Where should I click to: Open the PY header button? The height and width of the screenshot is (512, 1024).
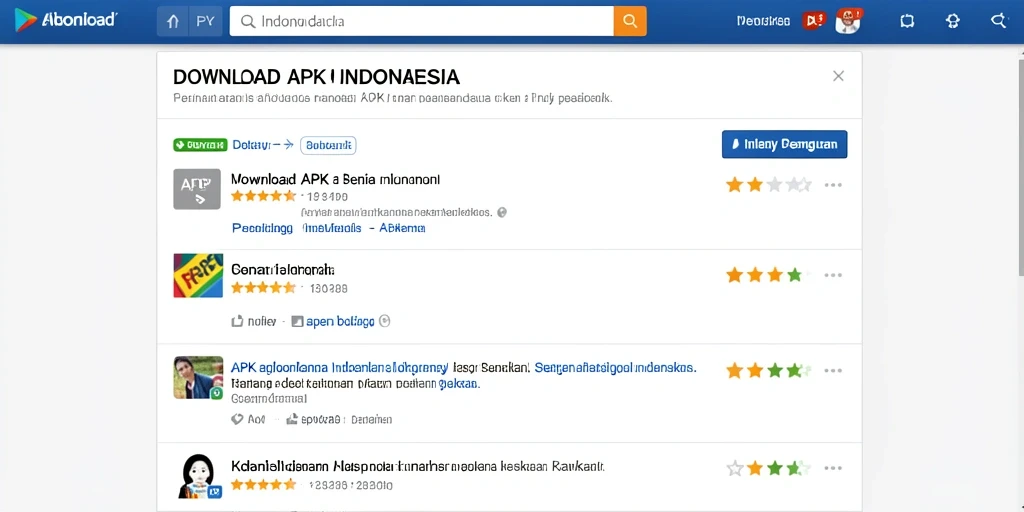pos(206,22)
